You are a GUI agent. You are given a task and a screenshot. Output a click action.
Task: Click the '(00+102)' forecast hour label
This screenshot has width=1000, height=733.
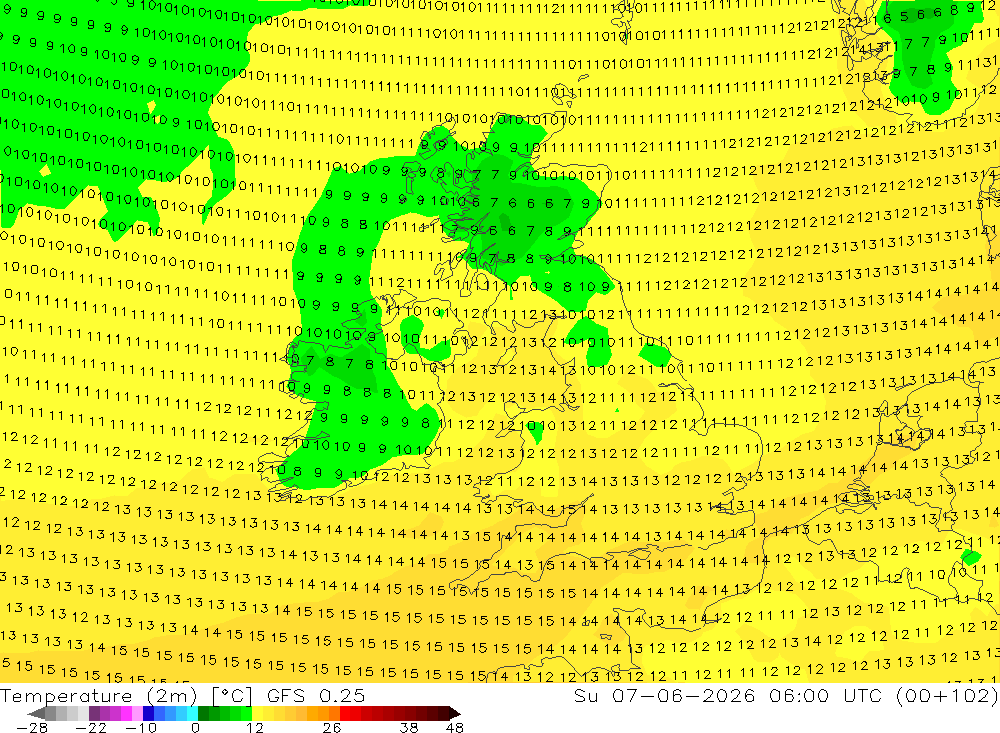pos(947,695)
